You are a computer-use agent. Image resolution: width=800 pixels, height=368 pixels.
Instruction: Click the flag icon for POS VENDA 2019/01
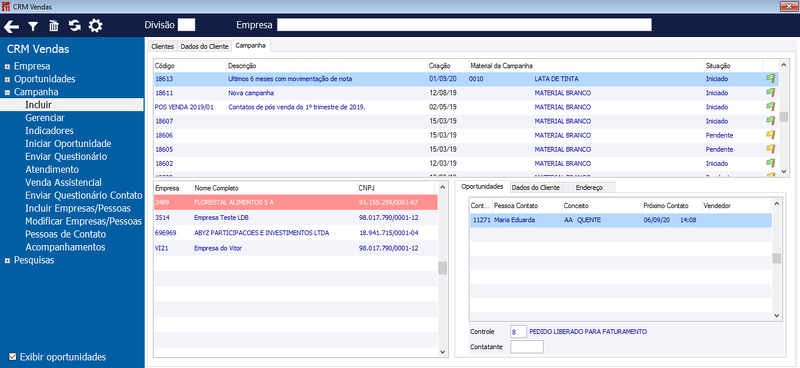[x=770, y=107]
